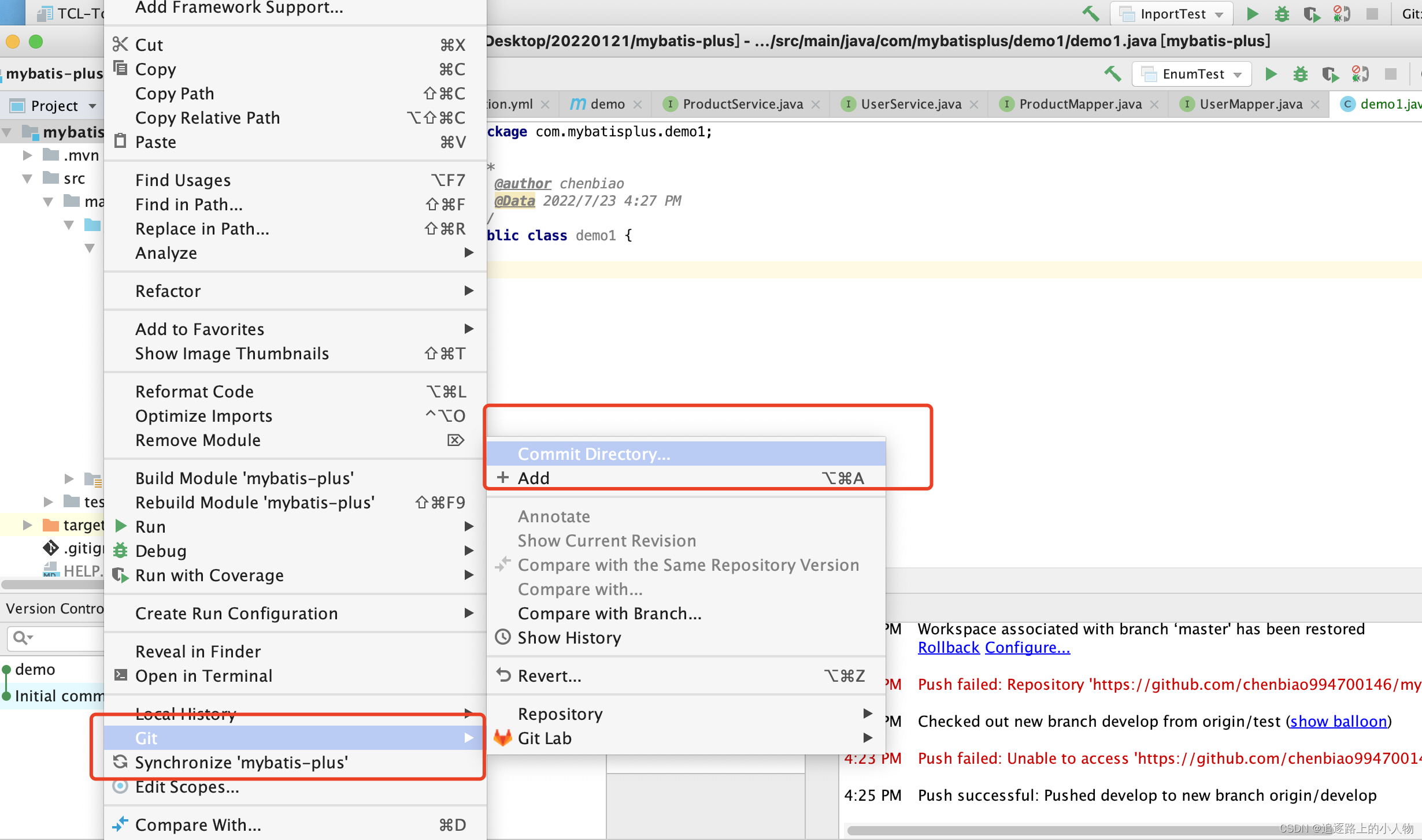Click the show balloon link
Screen dimensions: 1422x840
tap(1338, 722)
